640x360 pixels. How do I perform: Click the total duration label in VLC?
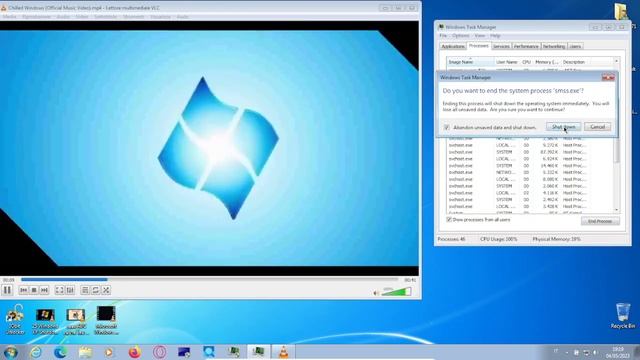(x=410, y=280)
